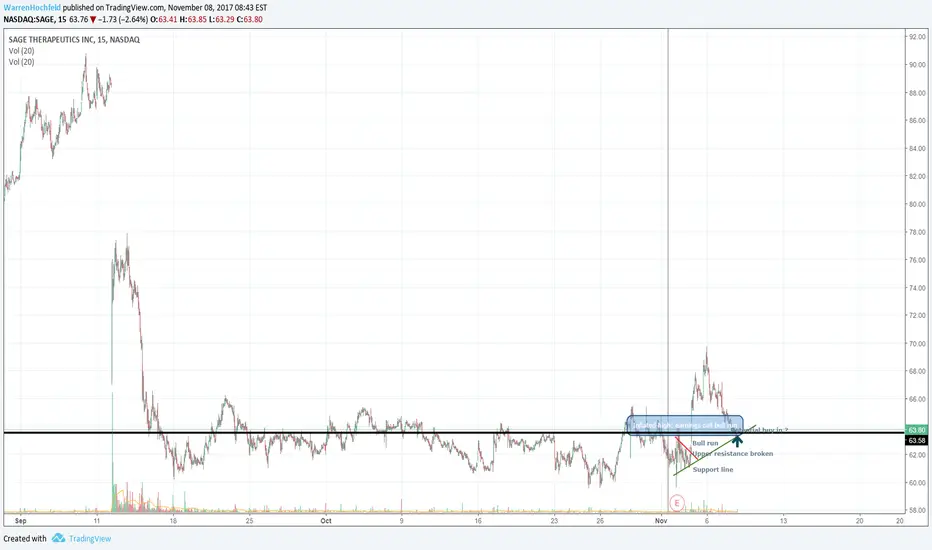This screenshot has width=932, height=550.
Task: Click the 70.00 price axis label
Action: [x=917, y=344]
